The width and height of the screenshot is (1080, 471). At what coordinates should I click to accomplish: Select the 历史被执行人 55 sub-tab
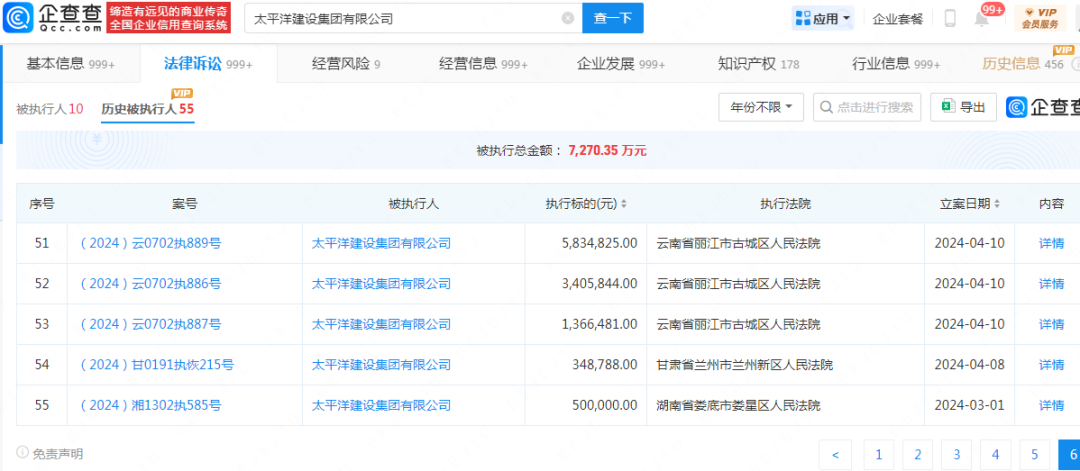click(147, 108)
